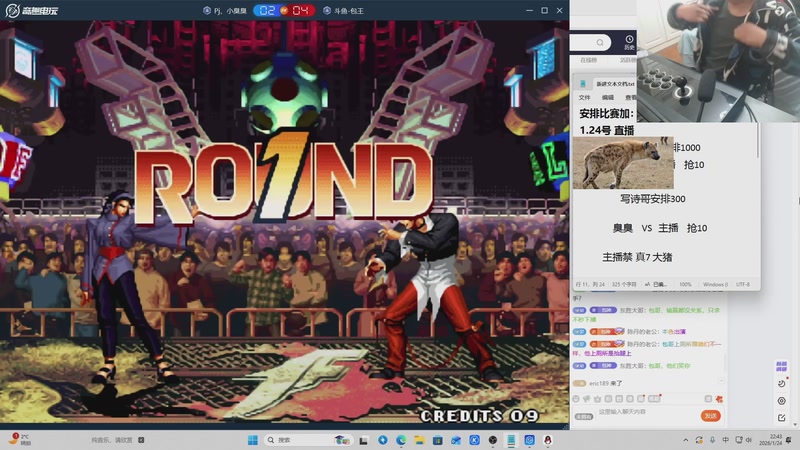Open the History (历史) clock icon
This screenshot has width=800, height=450.
(630, 42)
